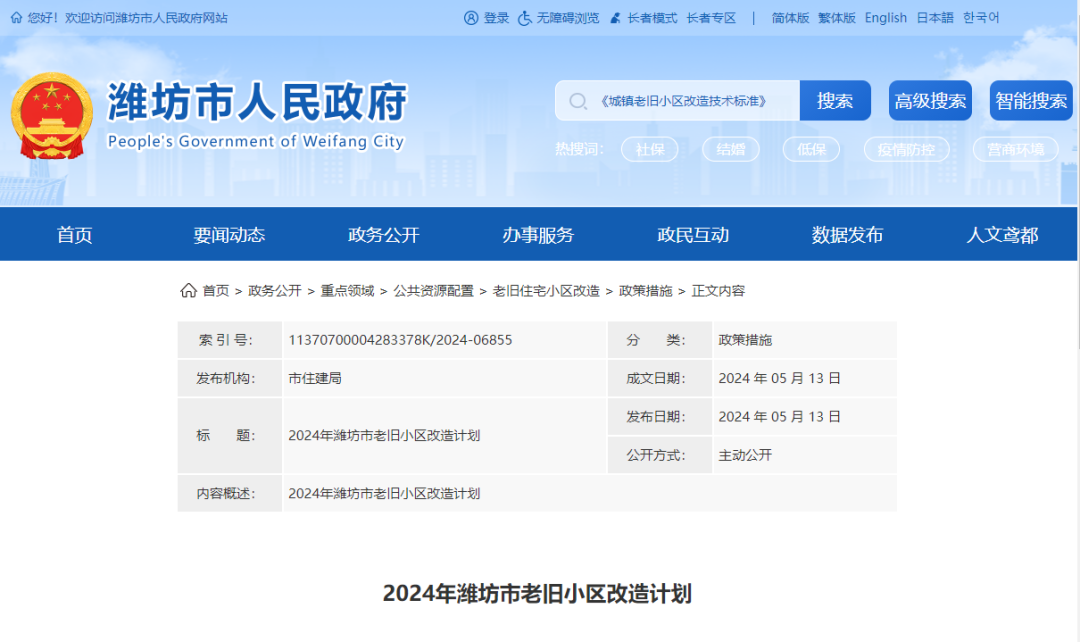Click the elderly mode icon
The height and width of the screenshot is (642, 1080).
pos(616,18)
